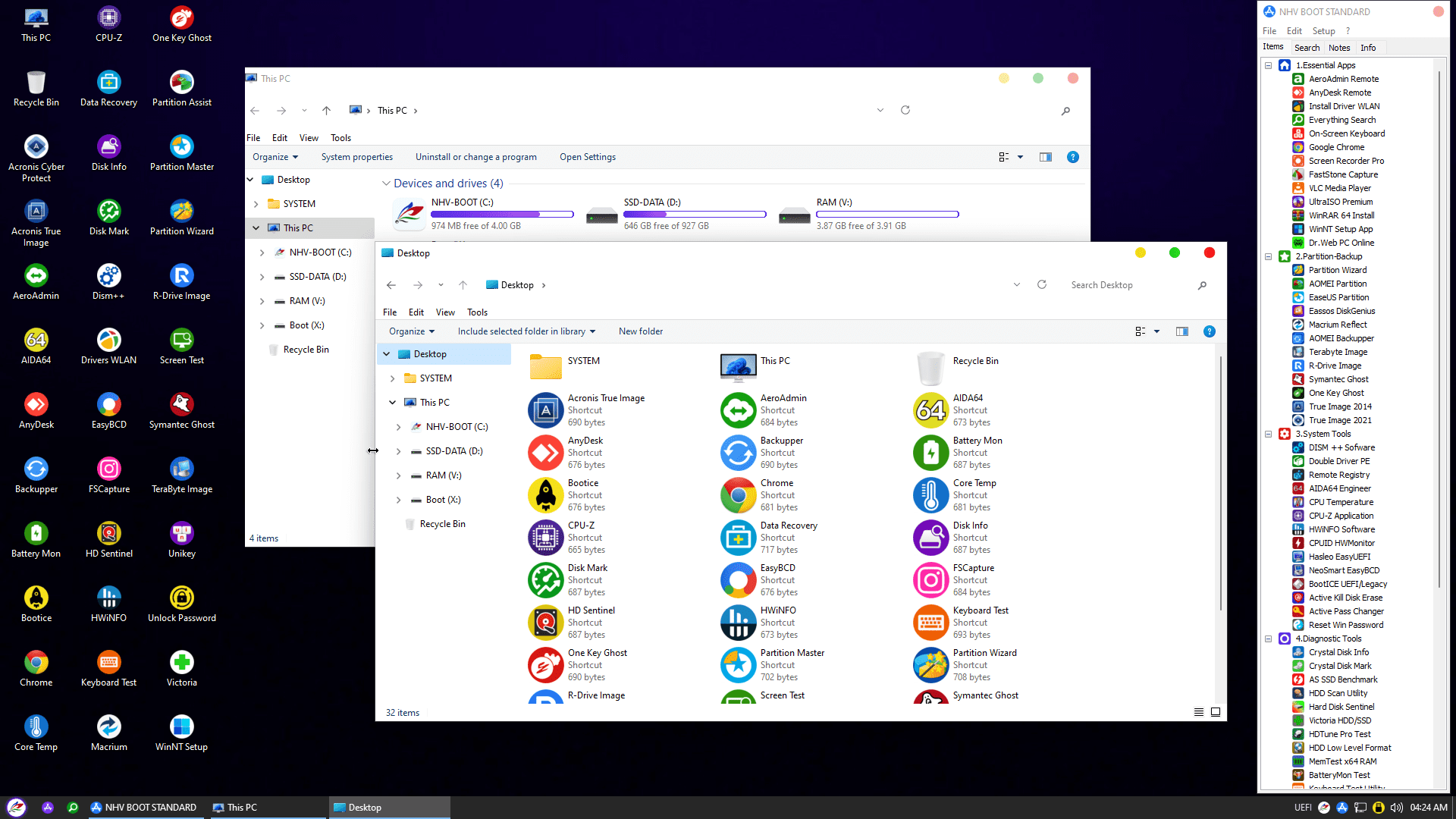
Task: Open Setup menu in NHV BOOT STANDARD
Action: point(1323,31)
